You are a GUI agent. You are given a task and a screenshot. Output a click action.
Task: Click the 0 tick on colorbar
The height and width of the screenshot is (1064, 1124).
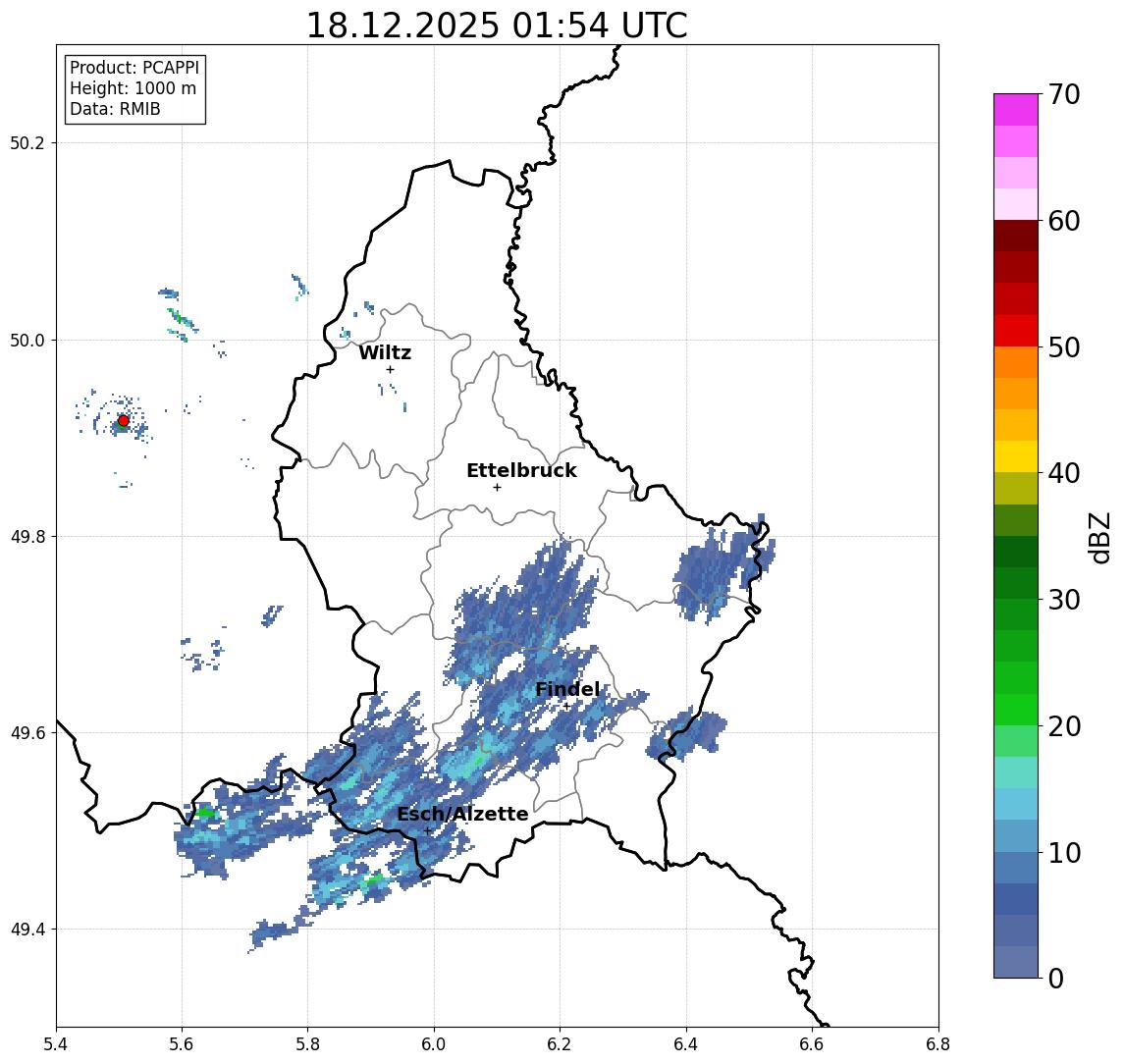click(1056, 978)
